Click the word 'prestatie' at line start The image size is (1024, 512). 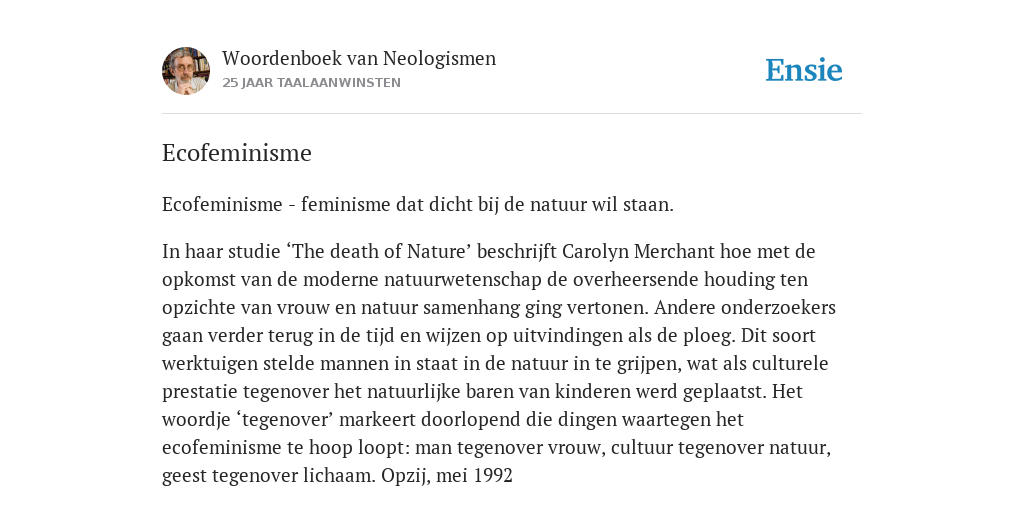[200, 392]
